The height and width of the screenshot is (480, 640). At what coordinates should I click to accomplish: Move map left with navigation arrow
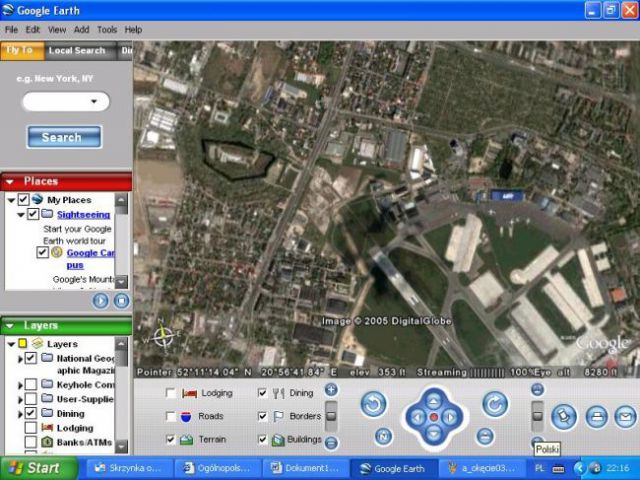[418, 418]
